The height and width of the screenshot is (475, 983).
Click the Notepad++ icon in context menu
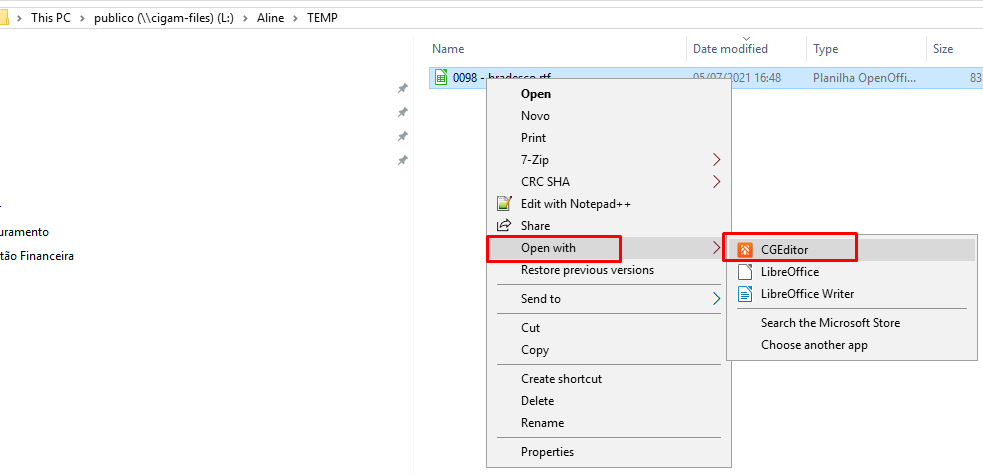(x=504, y=204)
